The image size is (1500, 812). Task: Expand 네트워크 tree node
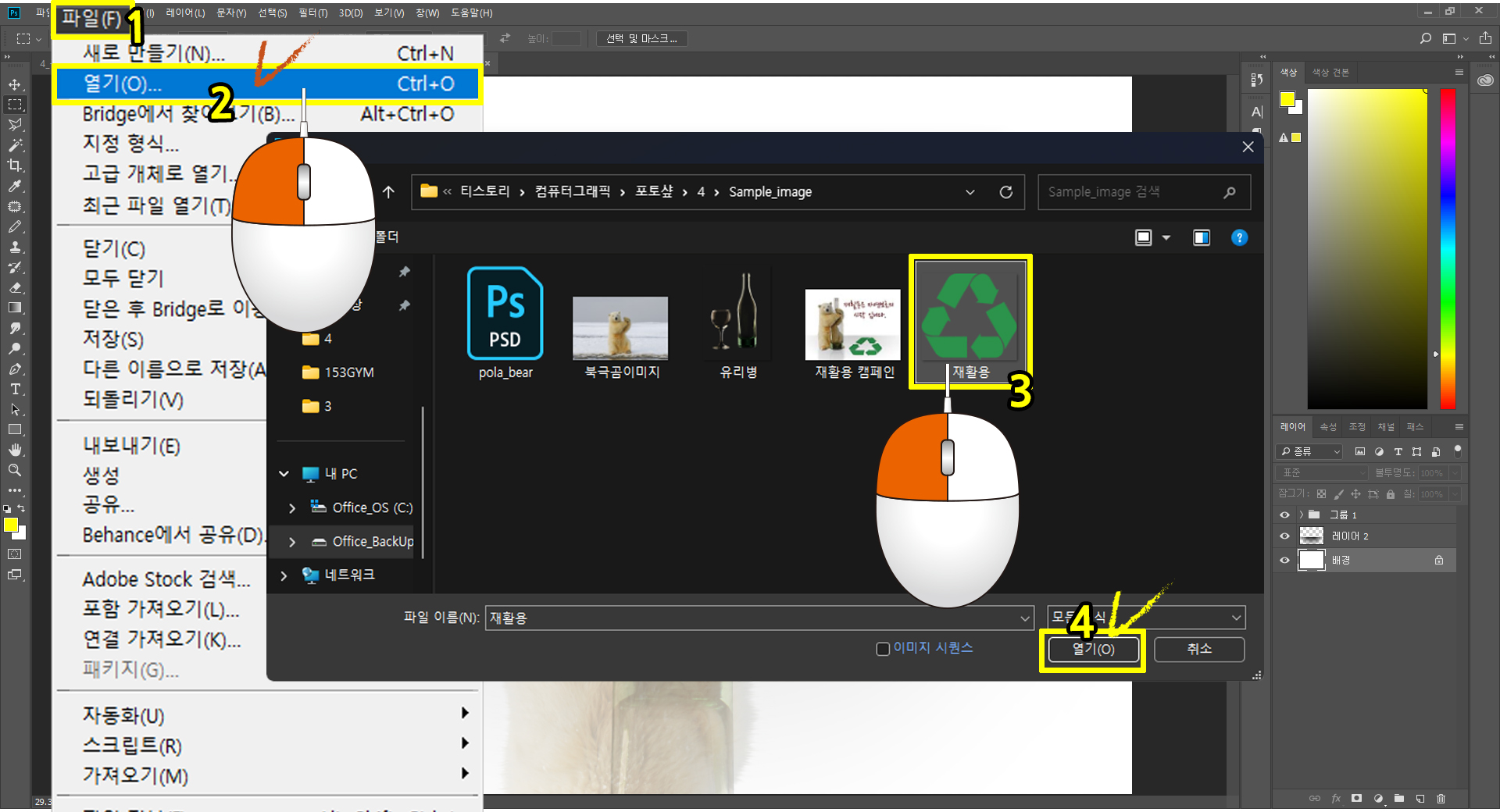(x=284, y=575)
